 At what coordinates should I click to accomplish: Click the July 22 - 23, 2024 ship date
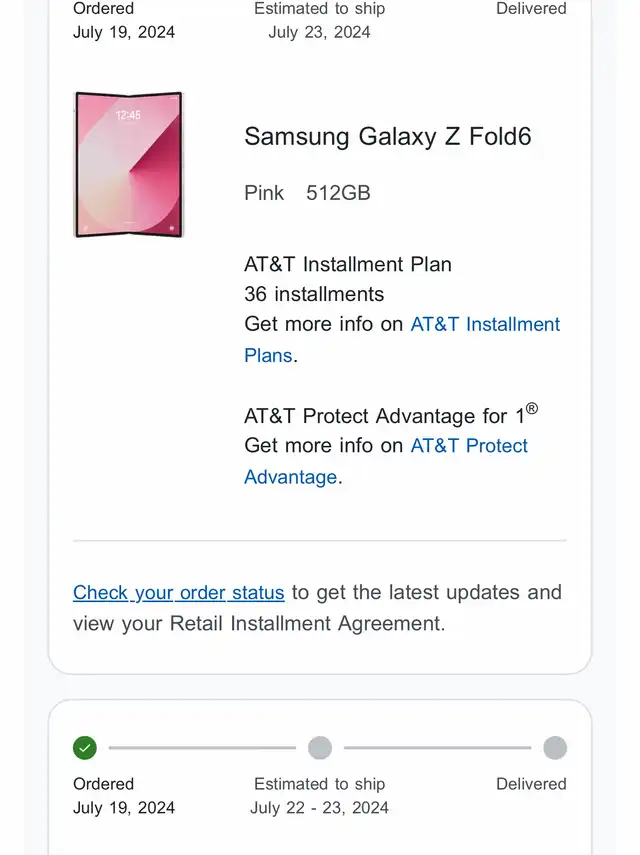319,808
